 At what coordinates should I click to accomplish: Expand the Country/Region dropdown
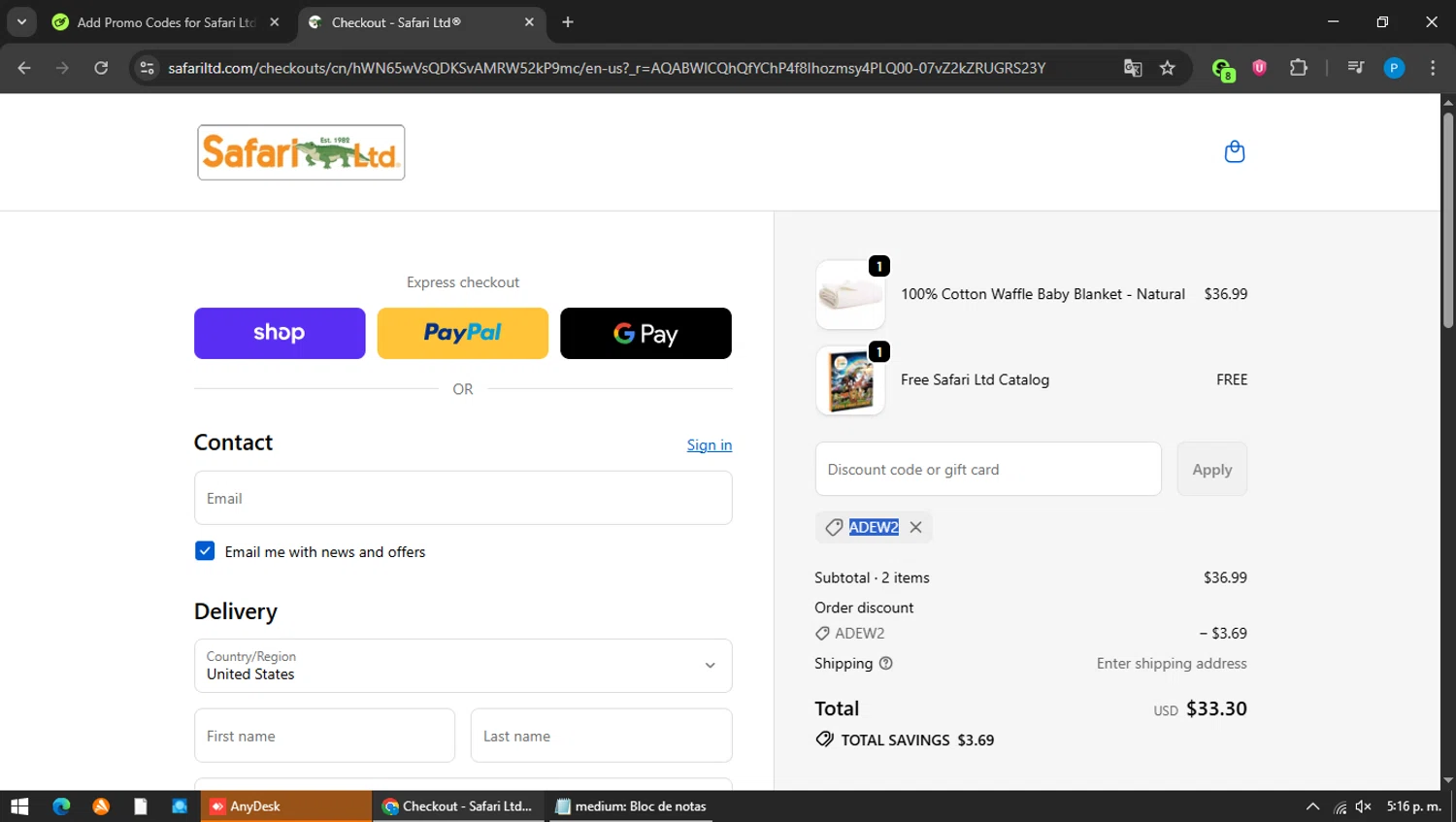(x=463, y=666)
